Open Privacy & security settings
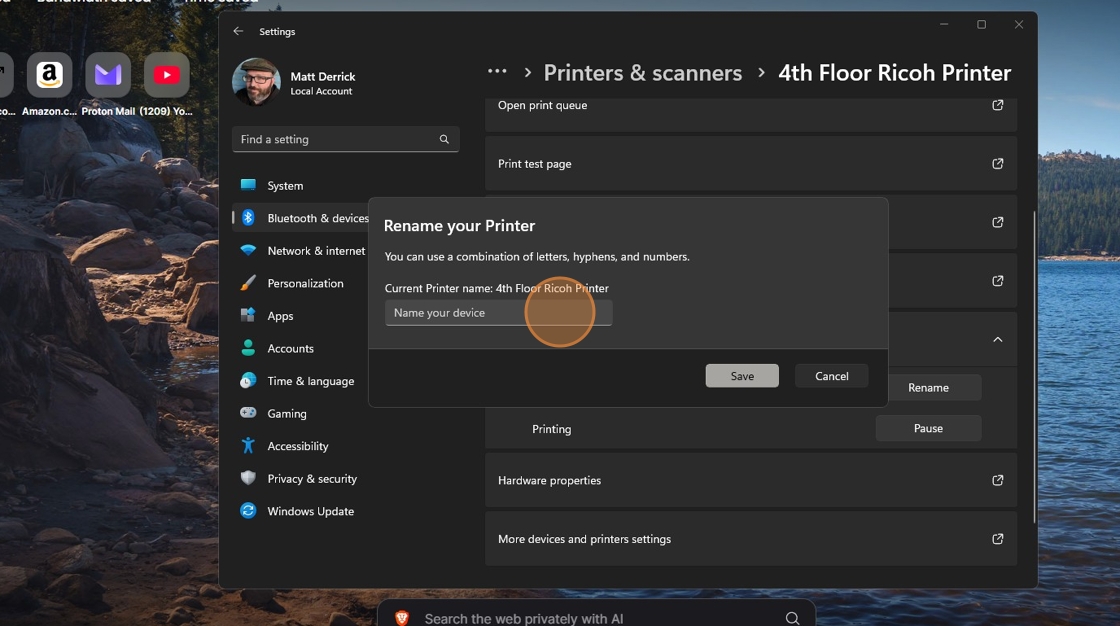The width and height of the screenshot is (1120, 626). [311, 479]
